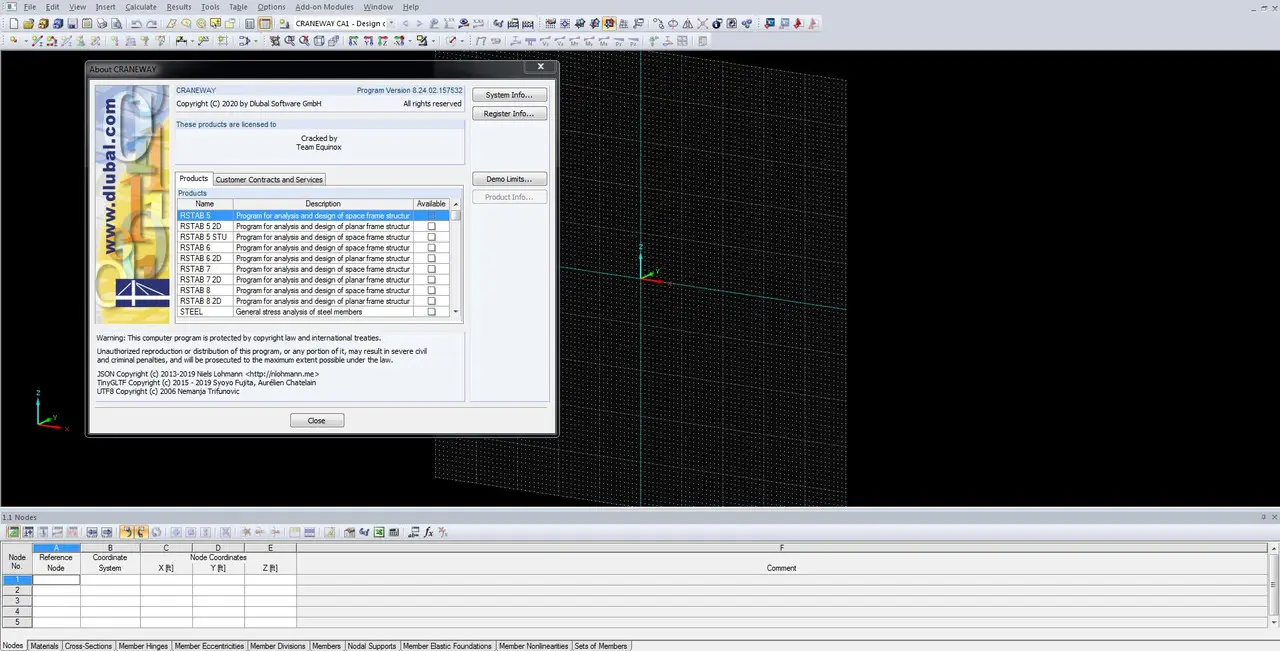
Task: Click the System Info button
Action: 509,95
